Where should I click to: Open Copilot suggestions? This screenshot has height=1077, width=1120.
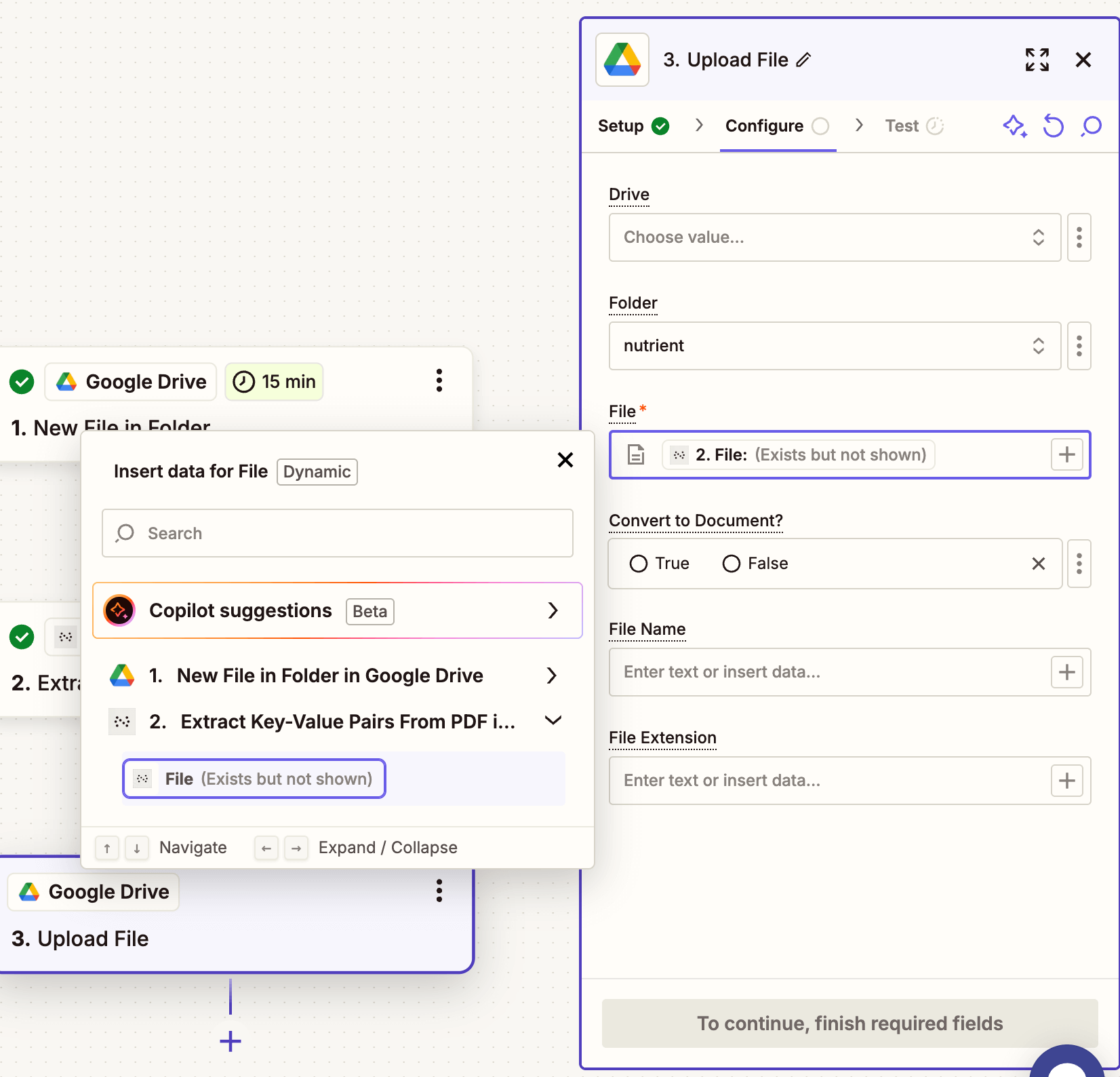[x=338, y=610]
